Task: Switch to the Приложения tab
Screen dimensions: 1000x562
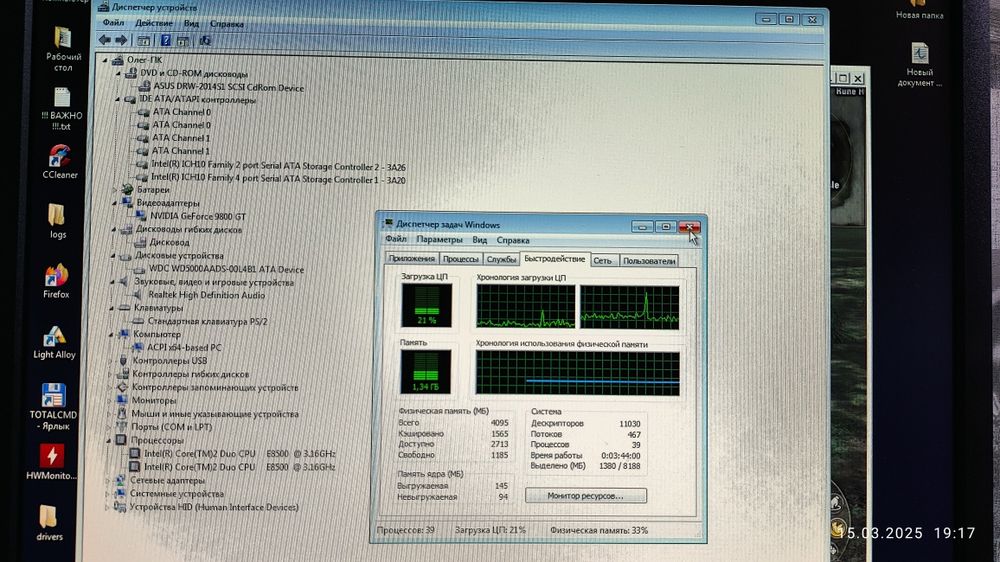Action: click(412, 258)
